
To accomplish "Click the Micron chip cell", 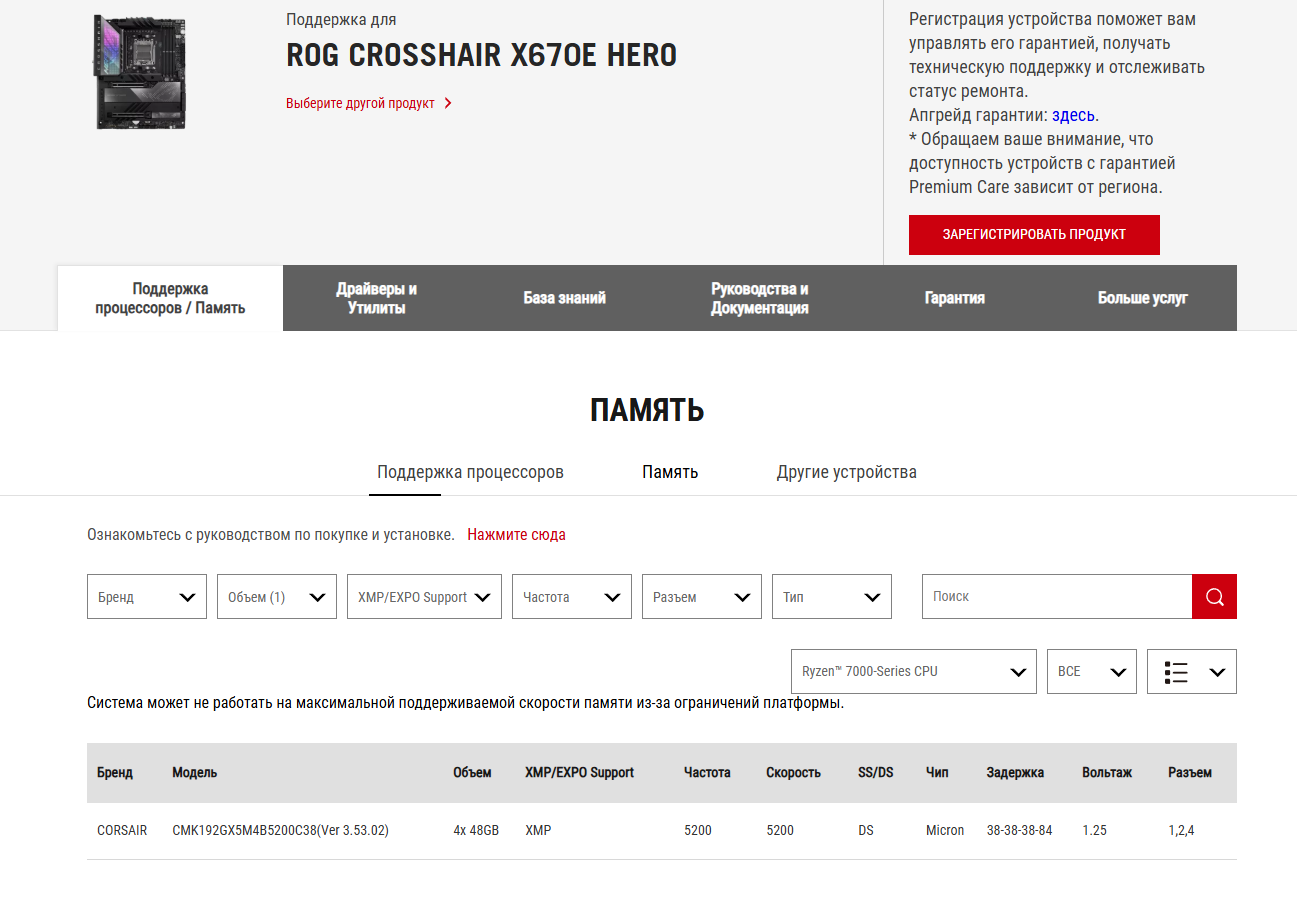I will pyautogui.click(x=945, y=831).
